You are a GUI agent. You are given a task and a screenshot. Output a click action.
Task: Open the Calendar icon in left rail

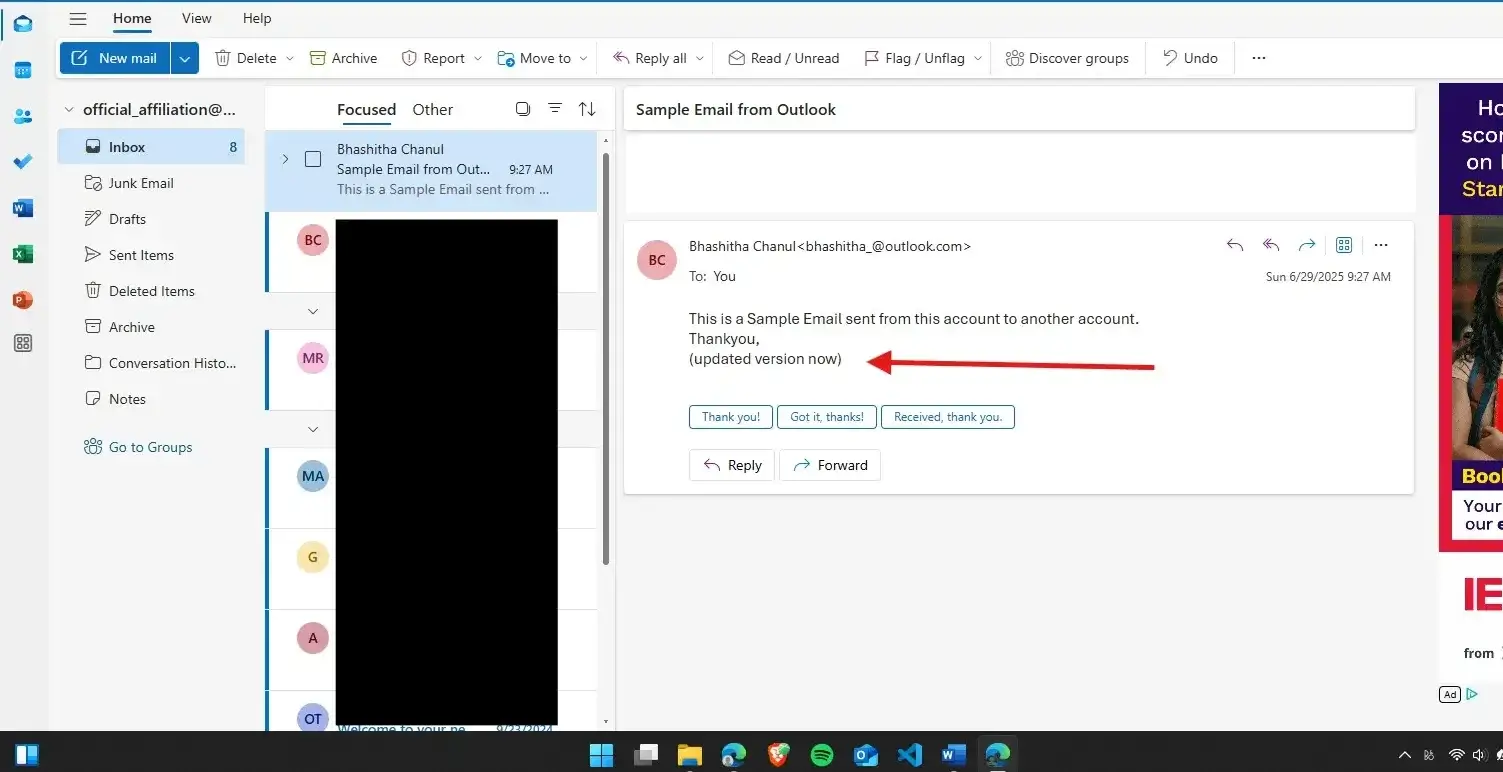22,70
